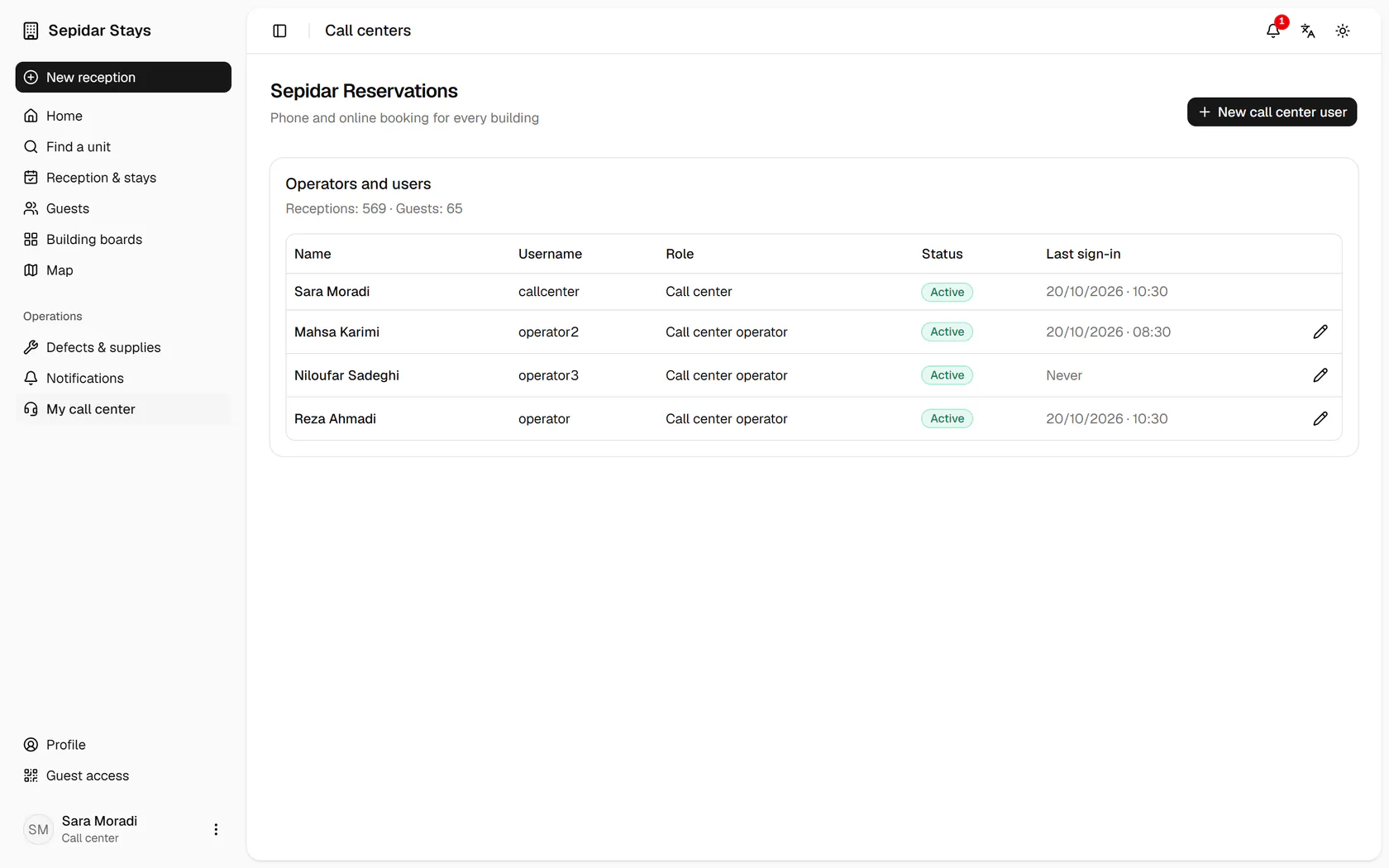Edit Niloufar Sadeghi with pencil icon
Image resolution: width=1389 pixels, height=868 pixels.
pos(1320,375)
